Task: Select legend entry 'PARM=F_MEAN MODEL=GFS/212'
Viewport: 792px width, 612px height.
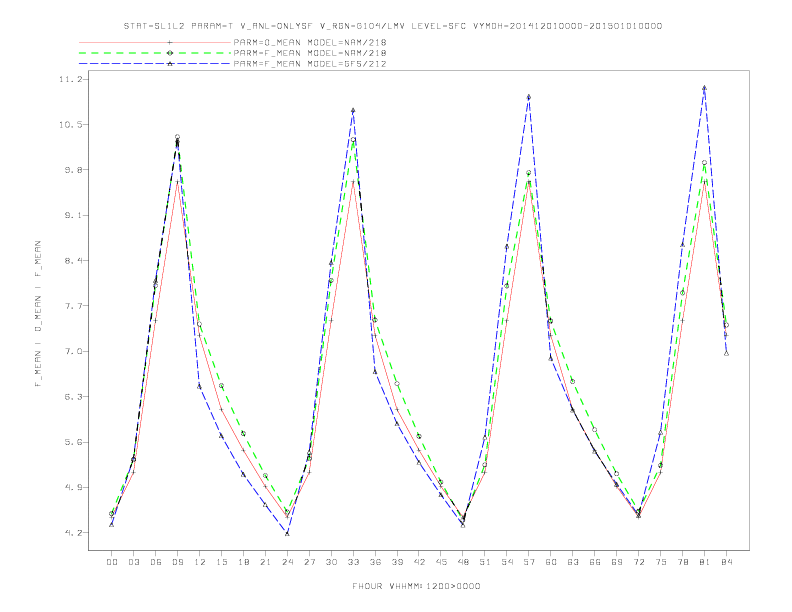Action: click(310, 64)
